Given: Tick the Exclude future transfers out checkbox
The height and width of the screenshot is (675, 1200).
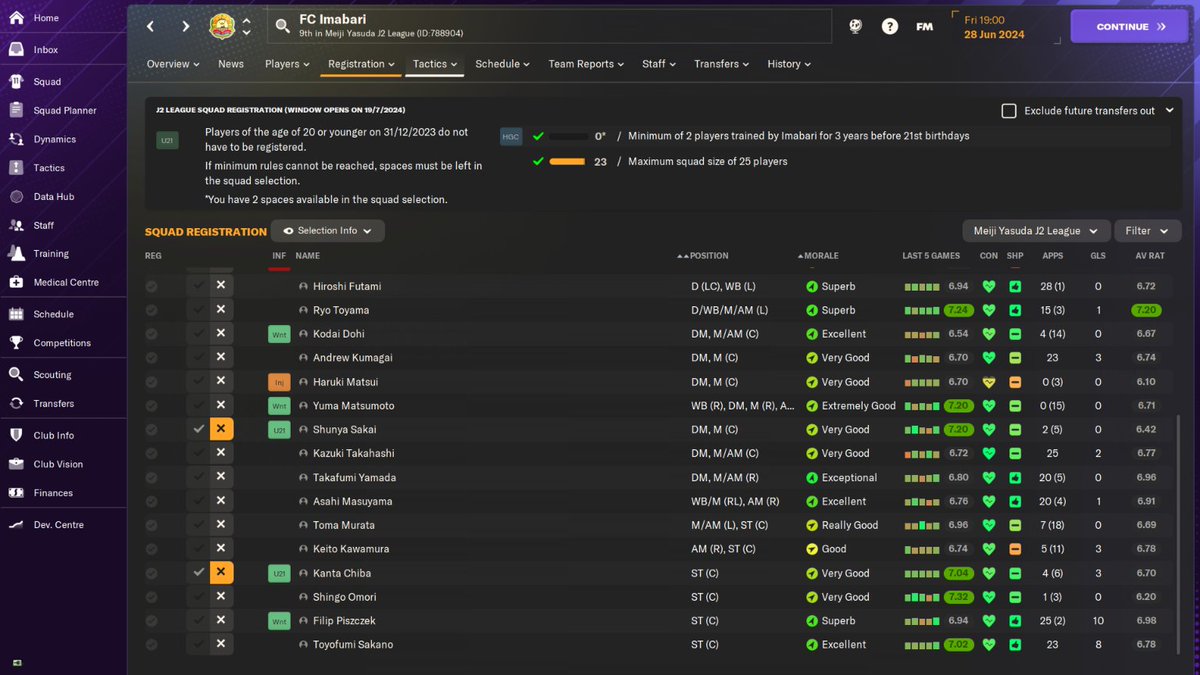Looking at the screenshot, I should [x=1009, y=111].
